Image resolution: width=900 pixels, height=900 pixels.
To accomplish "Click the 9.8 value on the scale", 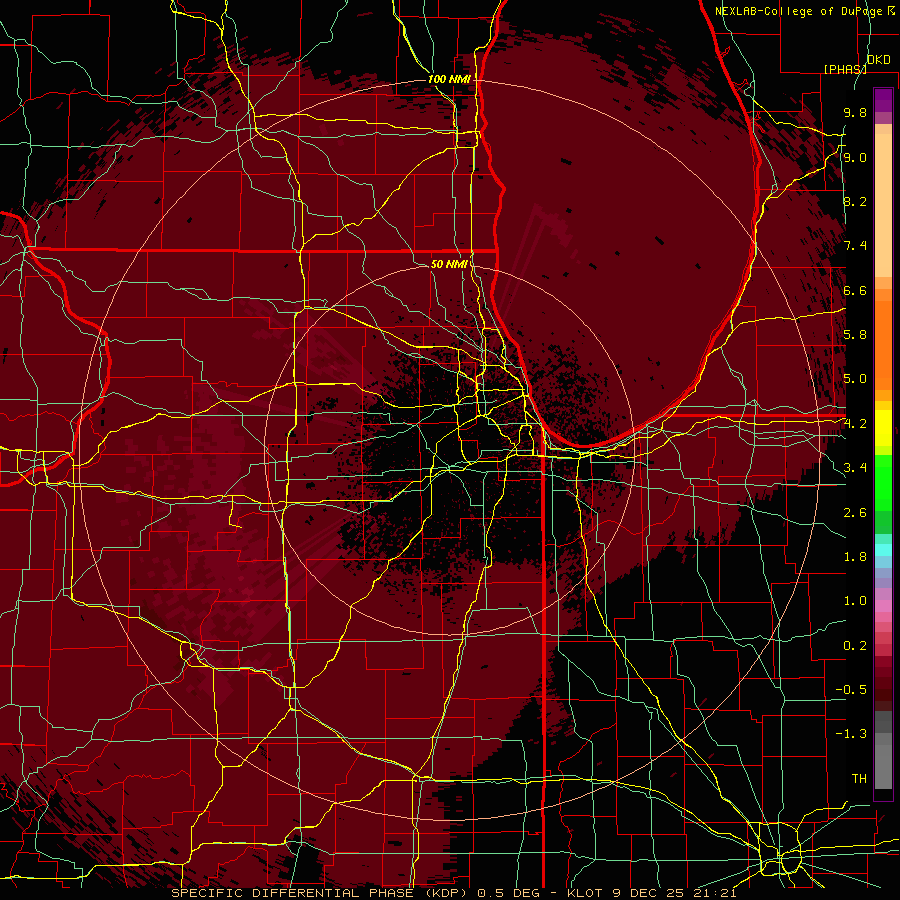I will (x=855, y=112).
